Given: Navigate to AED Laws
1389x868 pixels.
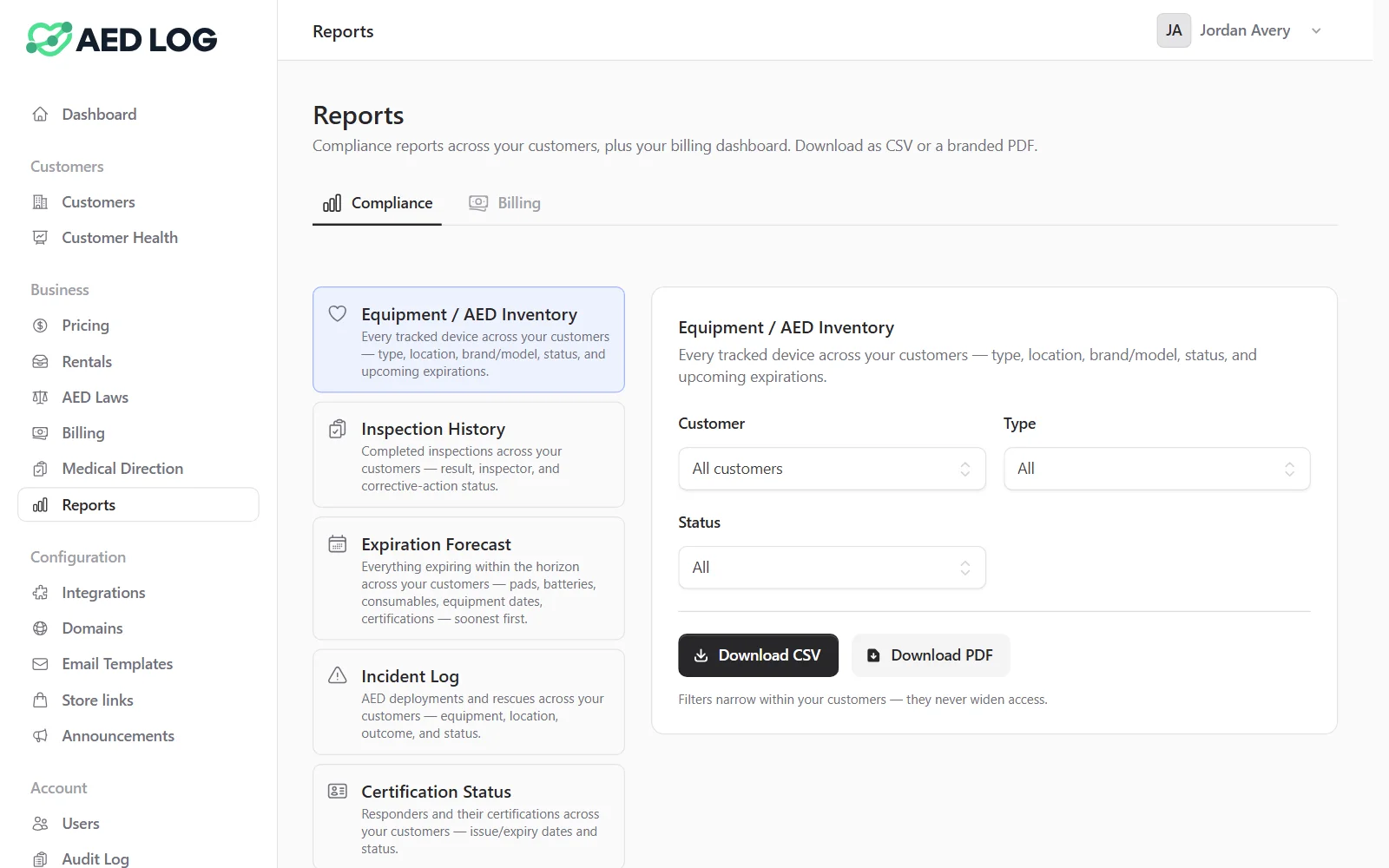Looking at the screenshot, I should (x=138, y=398).
